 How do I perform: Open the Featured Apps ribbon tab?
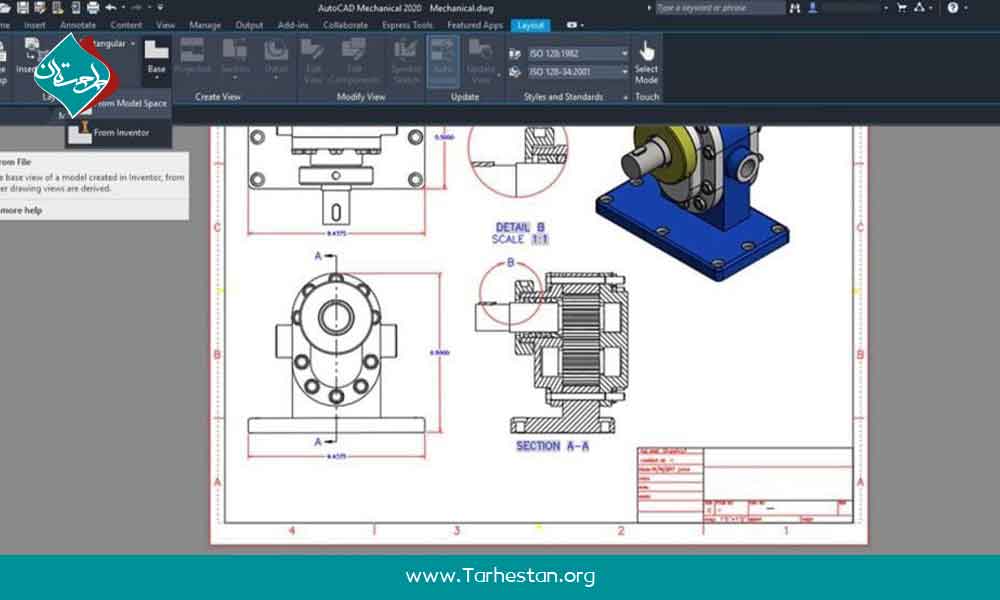click(x=475, y=25)
